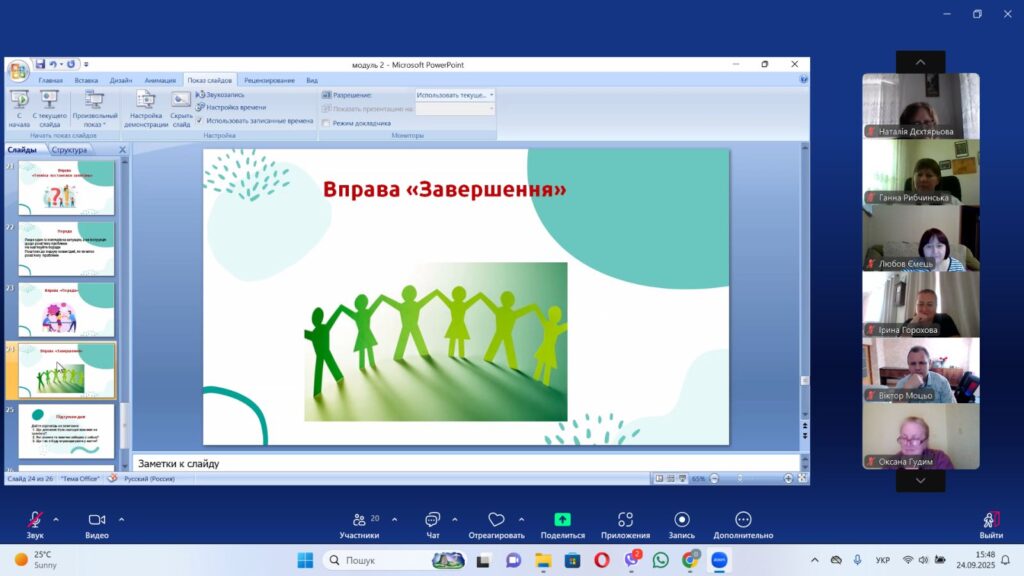The width and height of the screenshot is (1024, 576).
Task: Open the Zoom Чат panel
Action: point(433,520)
